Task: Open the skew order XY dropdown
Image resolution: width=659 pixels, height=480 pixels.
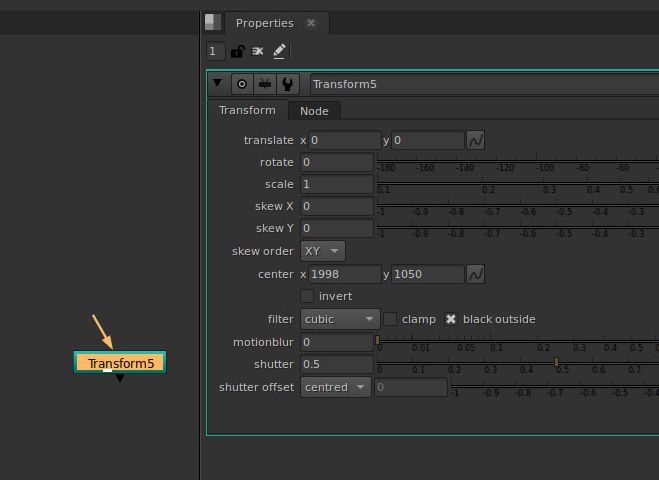Action: [323, 251]
